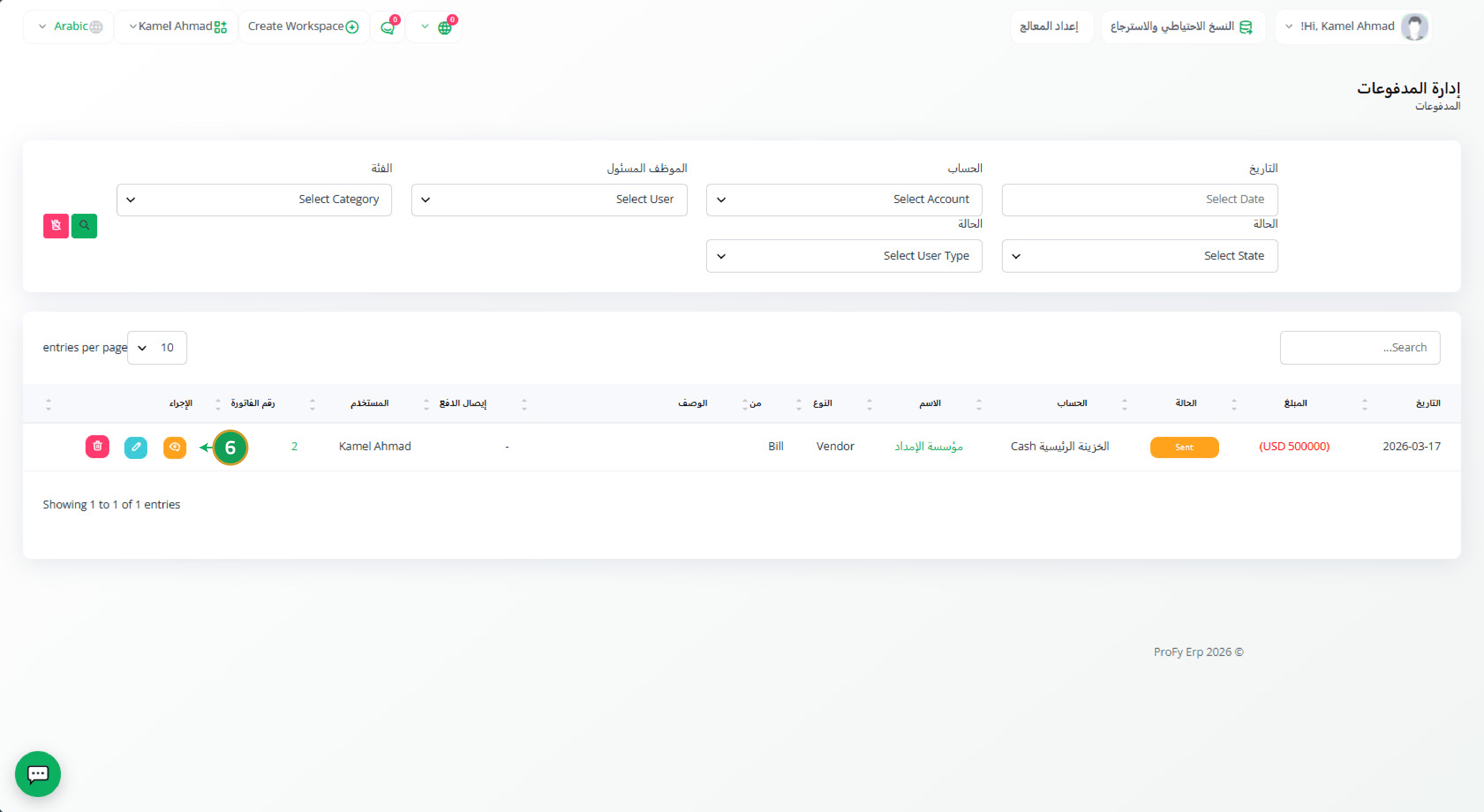Image resolution: width=1484 pixels, height=812 pixels.
Task: Click the Create Workspace button
Action: (x=304, y=27)
